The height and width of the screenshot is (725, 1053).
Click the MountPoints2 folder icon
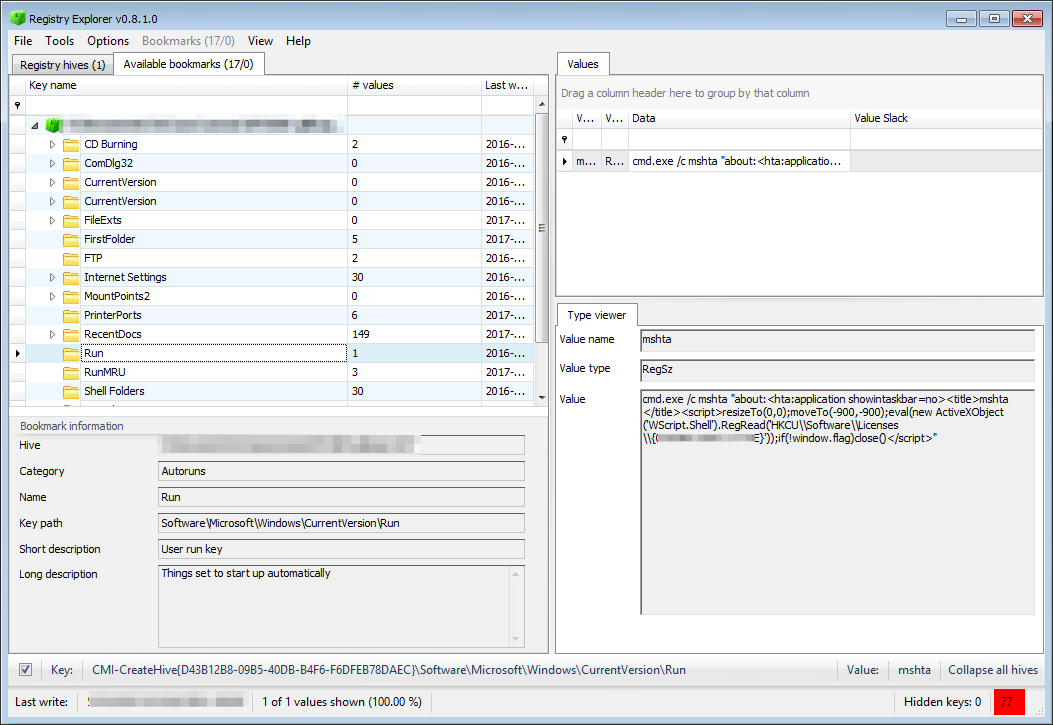[x=71, y=296]
